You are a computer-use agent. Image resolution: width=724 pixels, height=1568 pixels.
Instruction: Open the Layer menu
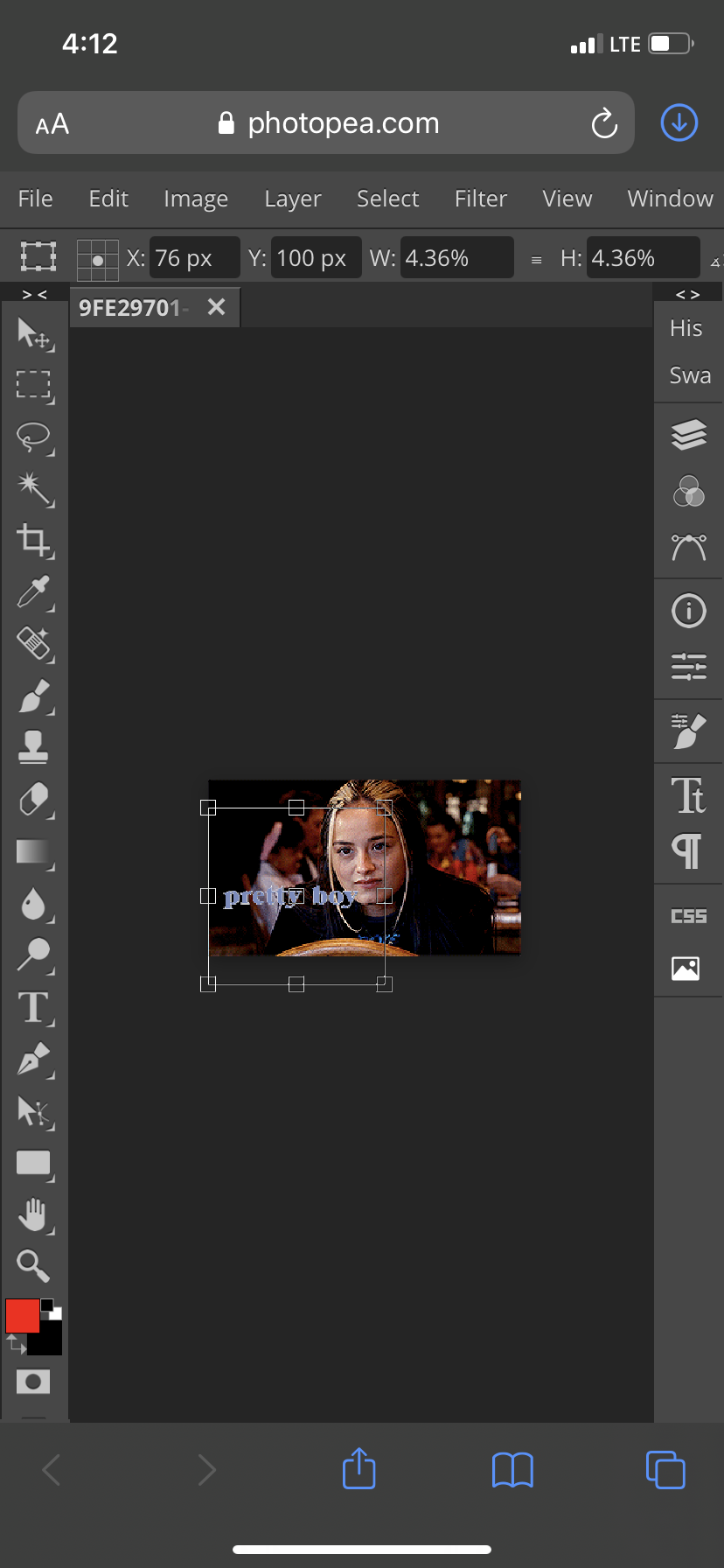pyautogui.click(x=293, y=199)
